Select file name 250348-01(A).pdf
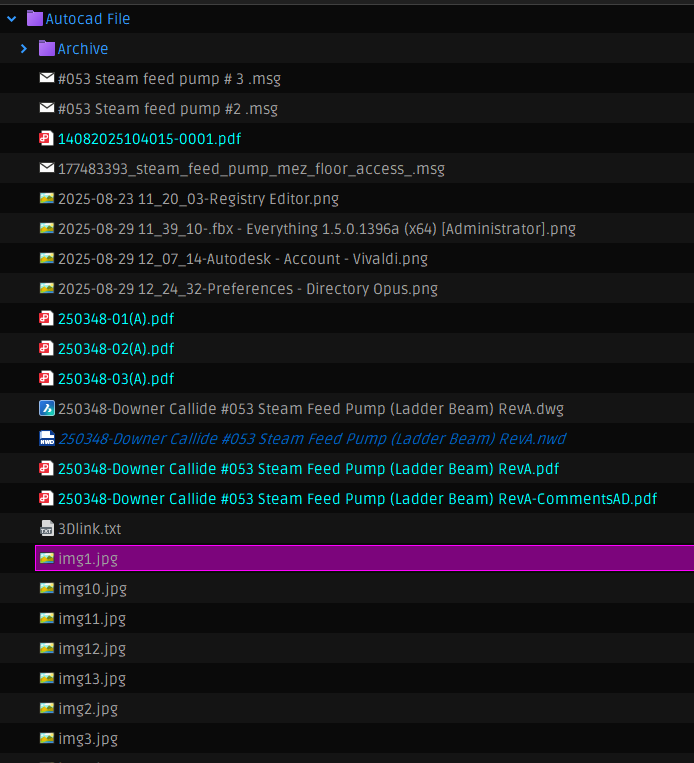 point(116,319)
